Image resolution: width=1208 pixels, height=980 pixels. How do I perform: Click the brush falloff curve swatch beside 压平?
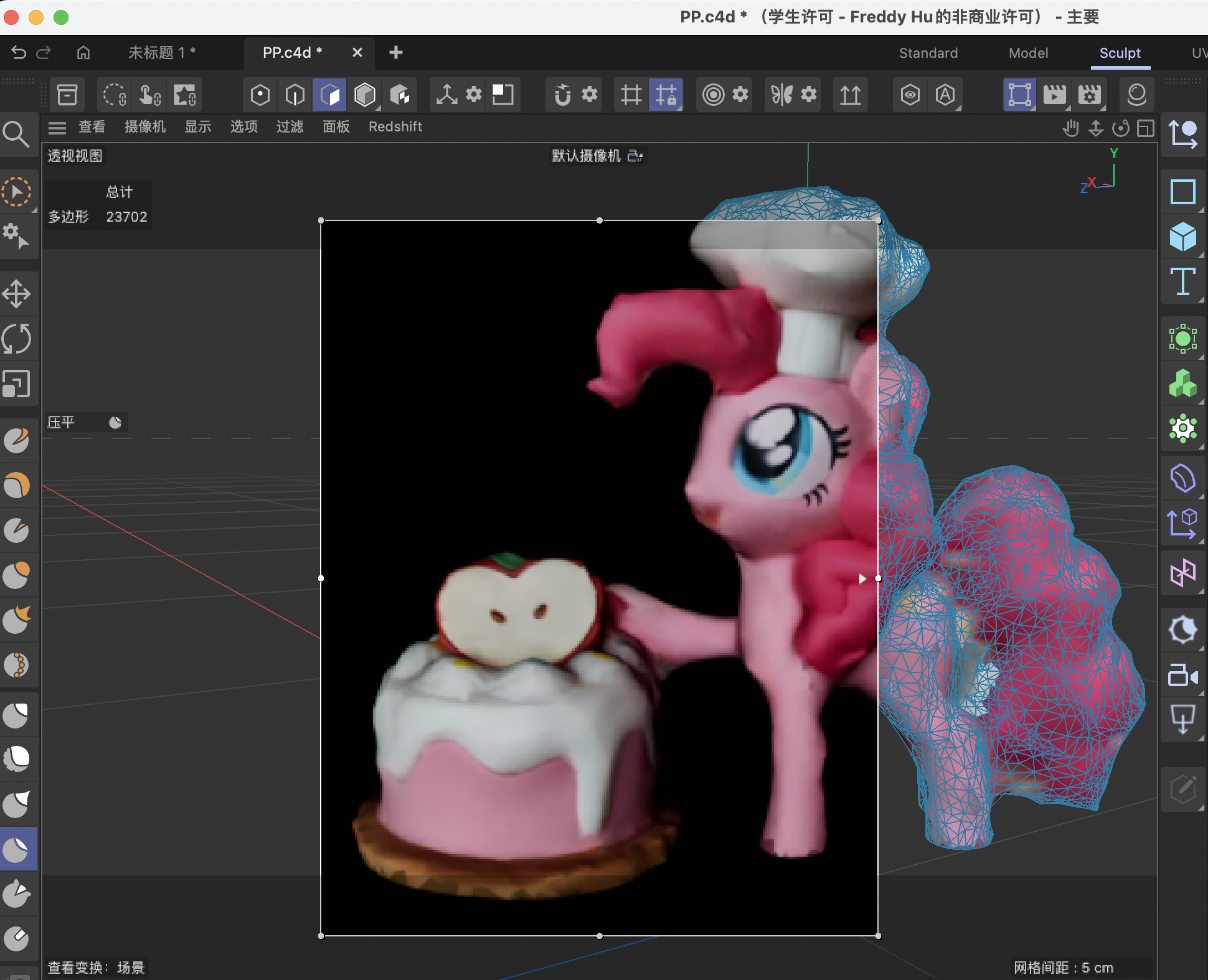[x=115, y=422]
